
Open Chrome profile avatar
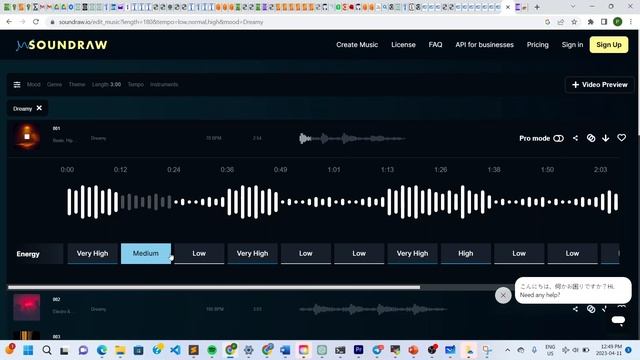618,22
